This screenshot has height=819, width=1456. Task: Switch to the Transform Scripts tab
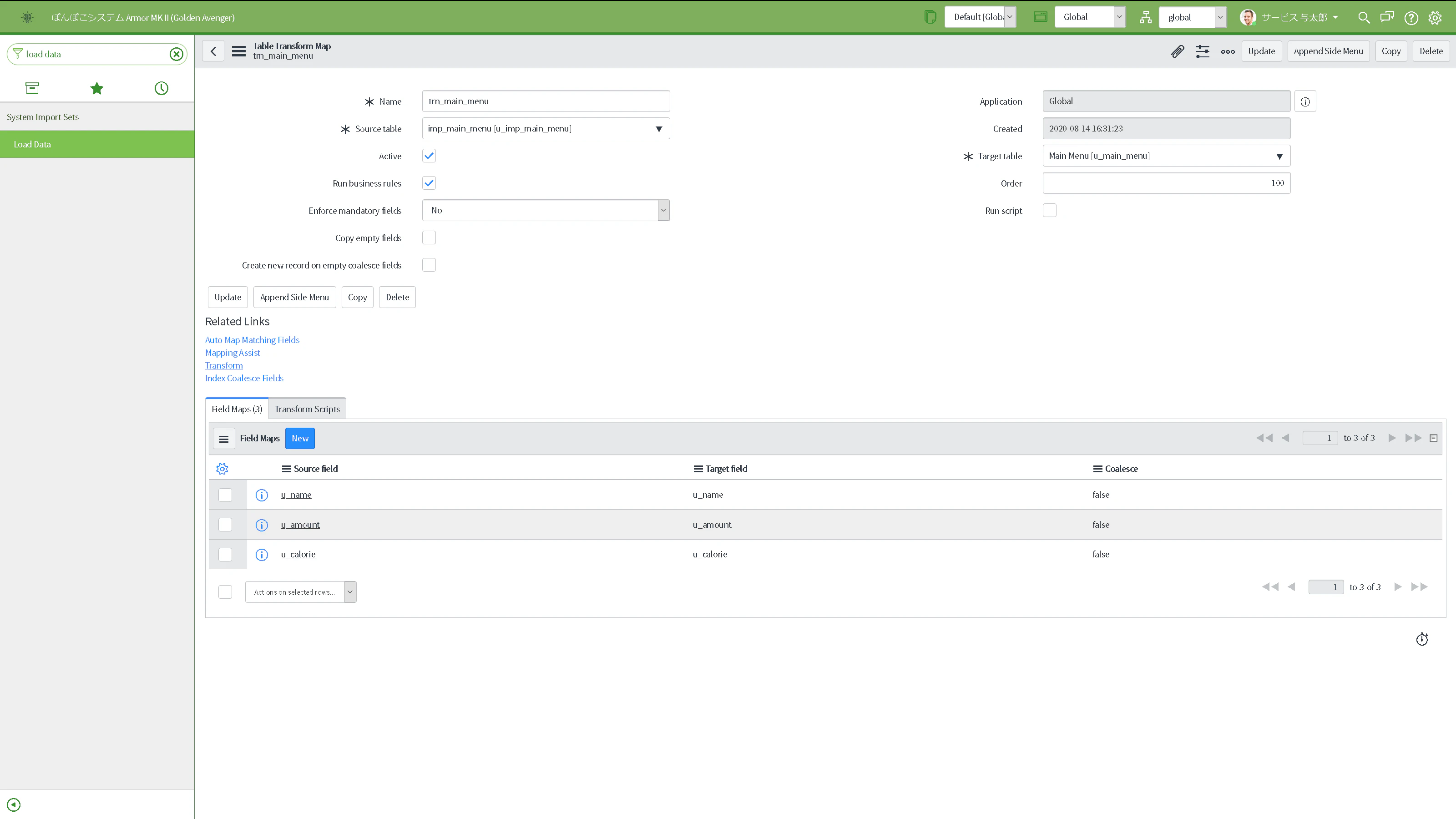click(x=307, y=409)
